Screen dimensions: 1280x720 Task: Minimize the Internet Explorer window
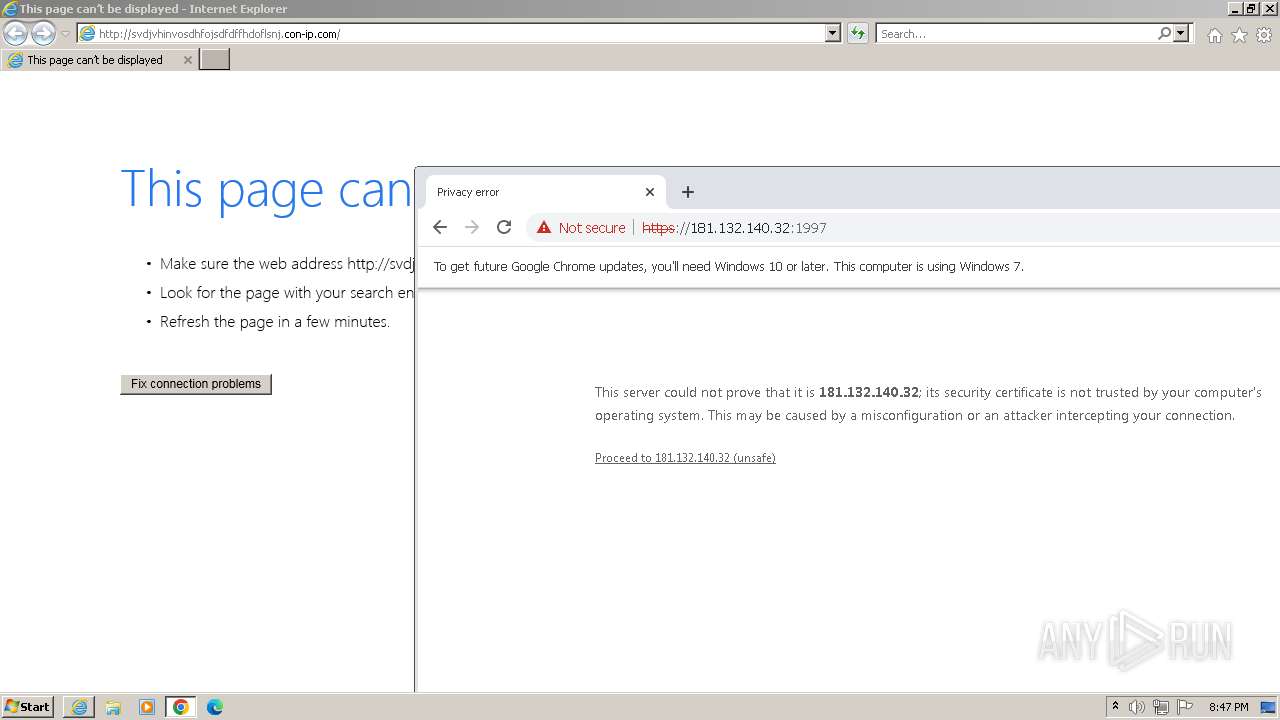pos(1236,9)
